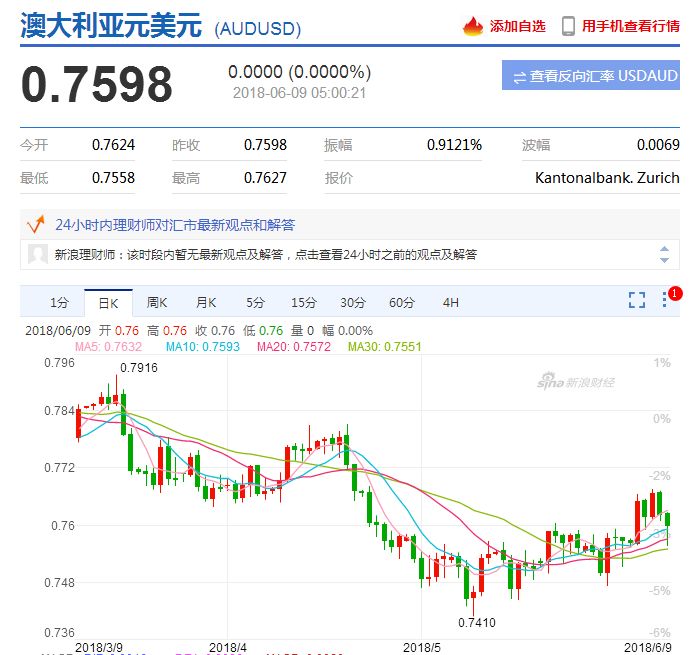Click the 0.7410 low marker on chart
This screenshot has height=655, width=697.
click(x=477, y=623)
